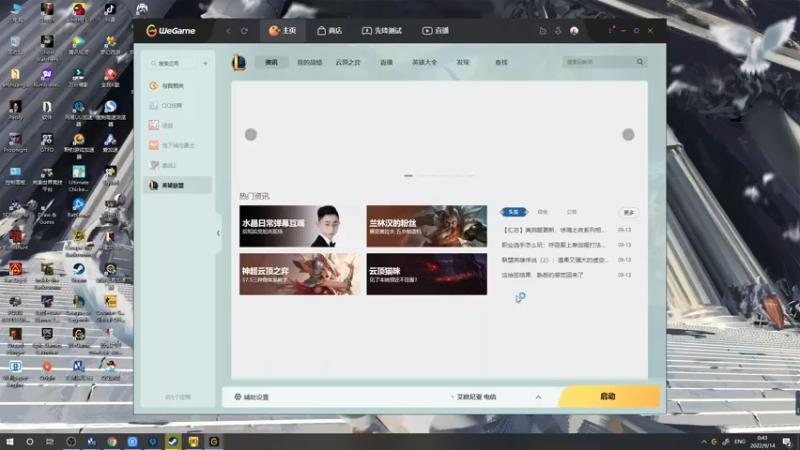
Task: Open the downloads icon in title bar
Action: [x=558, y=31]
